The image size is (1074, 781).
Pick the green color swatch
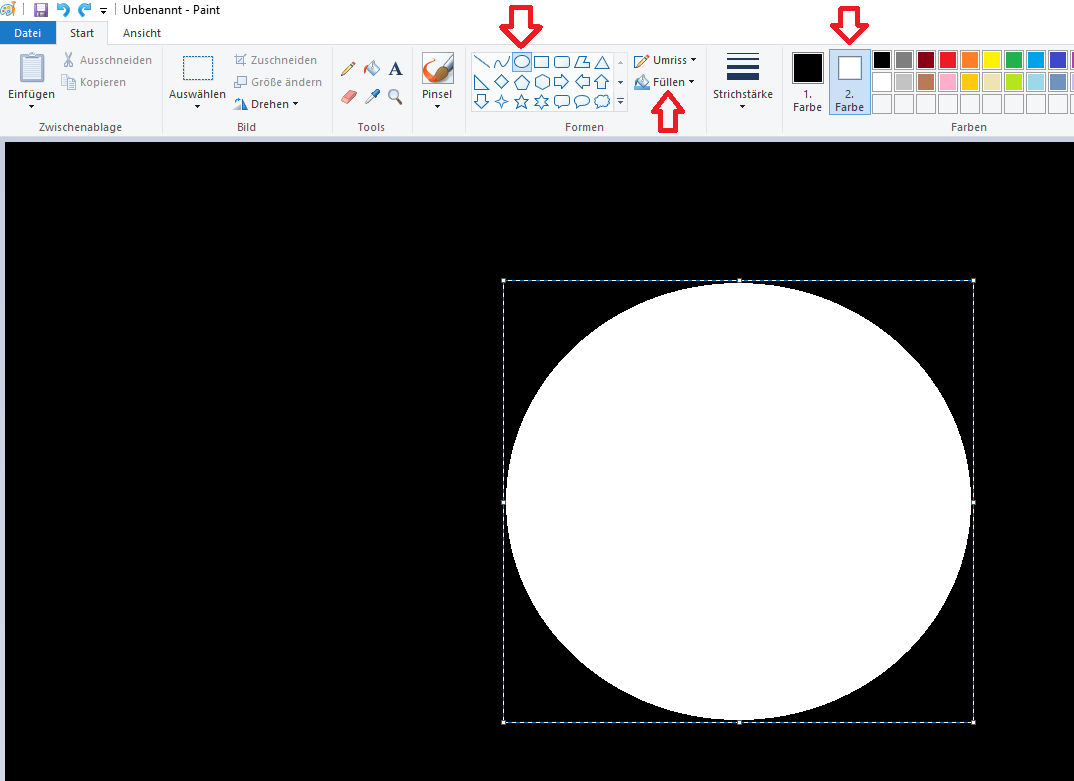point(1014,60)
